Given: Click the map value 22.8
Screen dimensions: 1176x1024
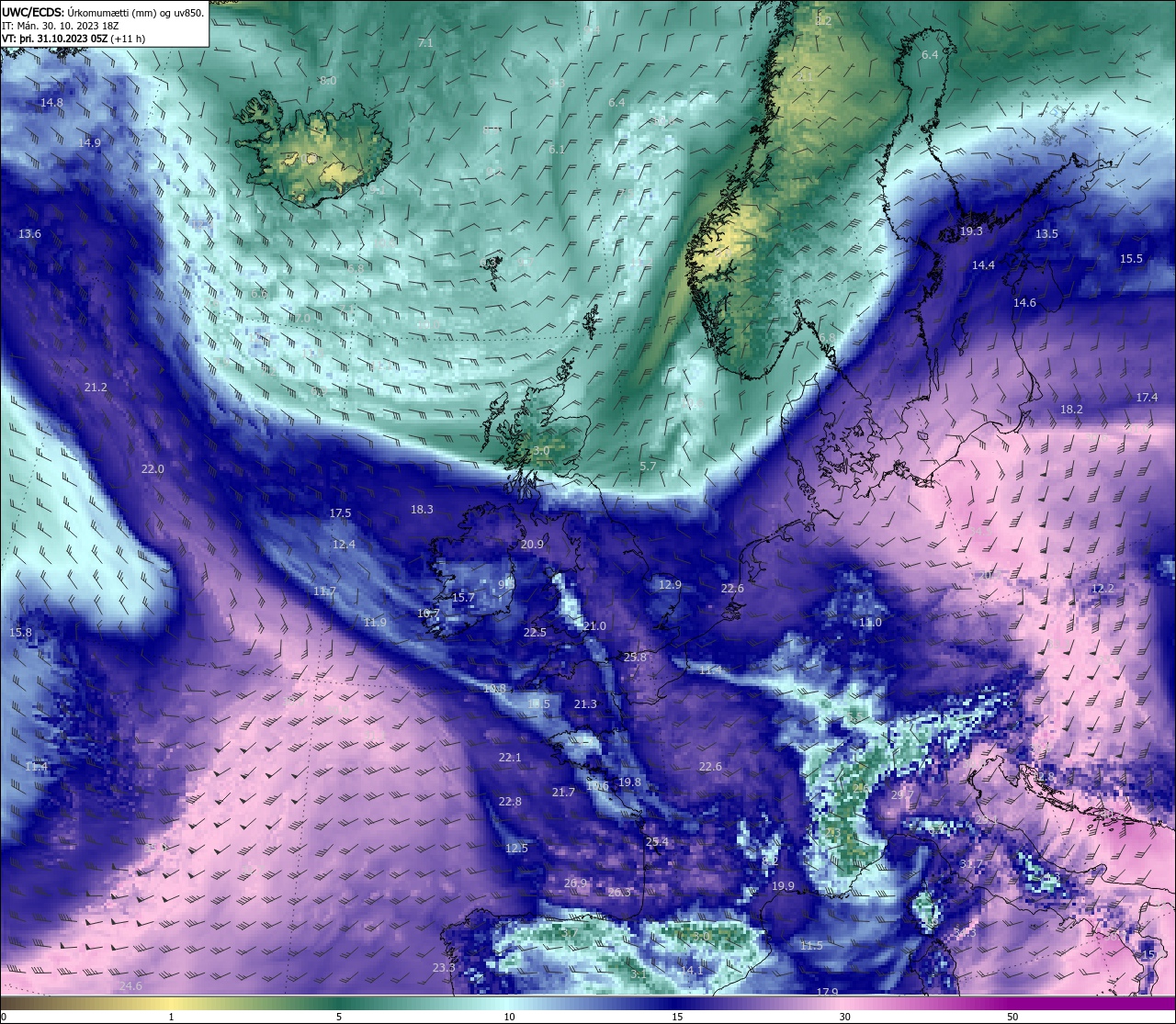Looking at the screenshot, I should tap(510, 802).
